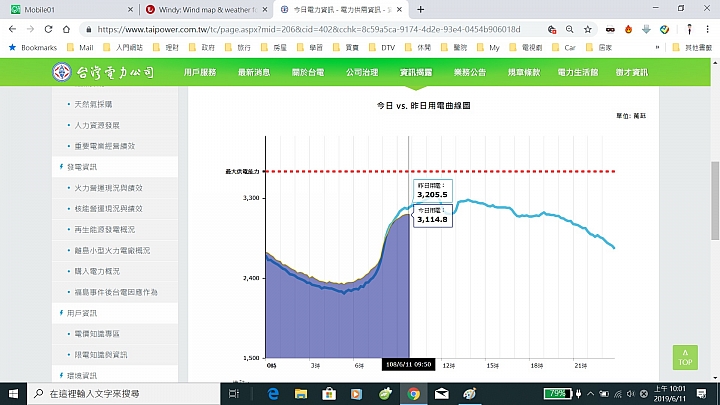Click the Bookmarks star folder

coord(33,47)
